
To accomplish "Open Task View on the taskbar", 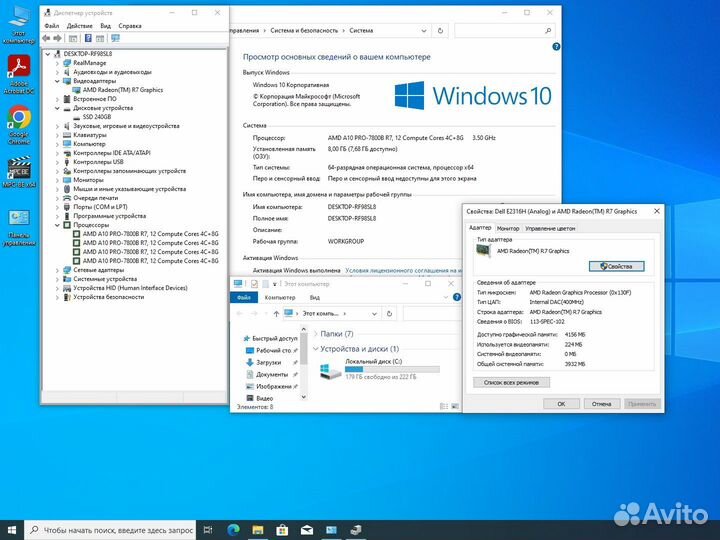I will coord(208,530).
